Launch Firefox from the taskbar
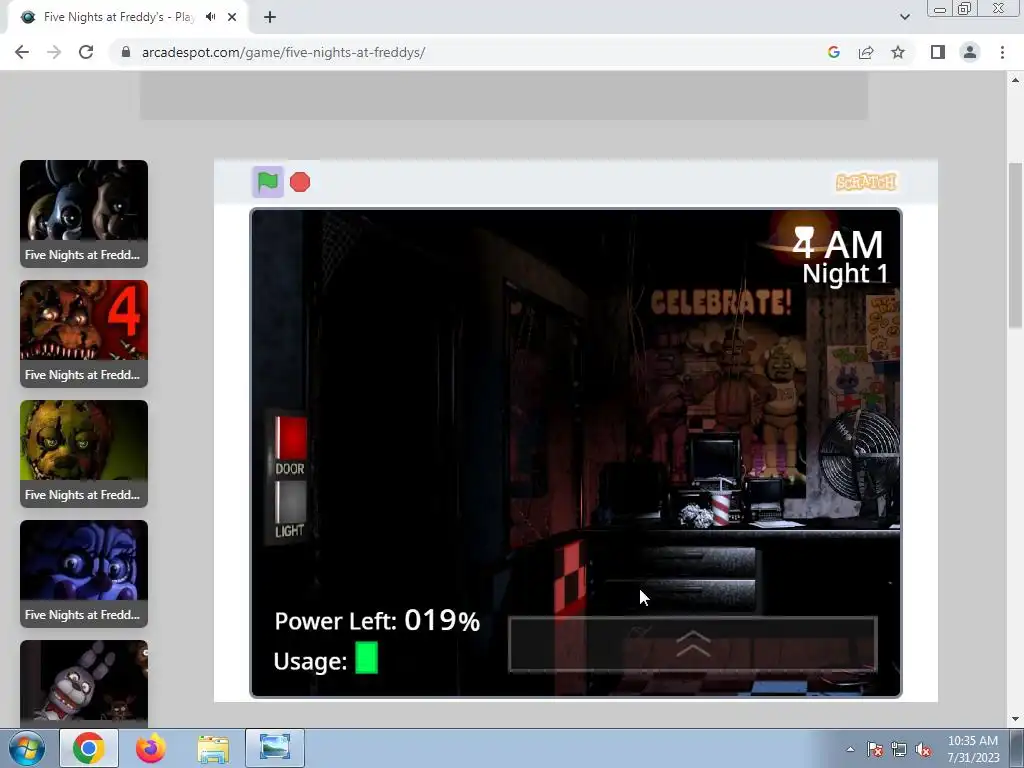Viewport: 1024px width, 768px height. tap(150, 748)
